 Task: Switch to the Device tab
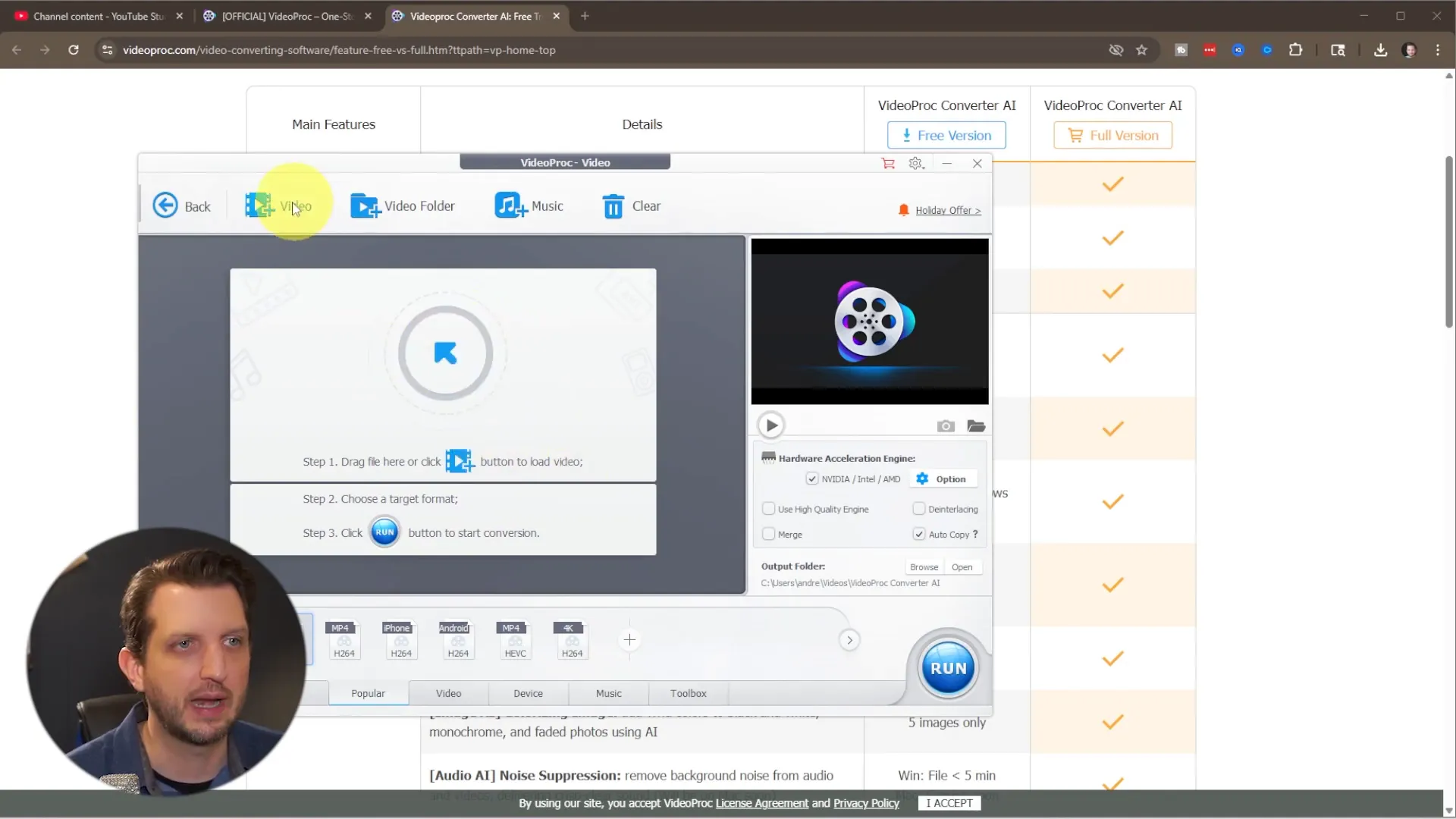[x=528, y=693]
